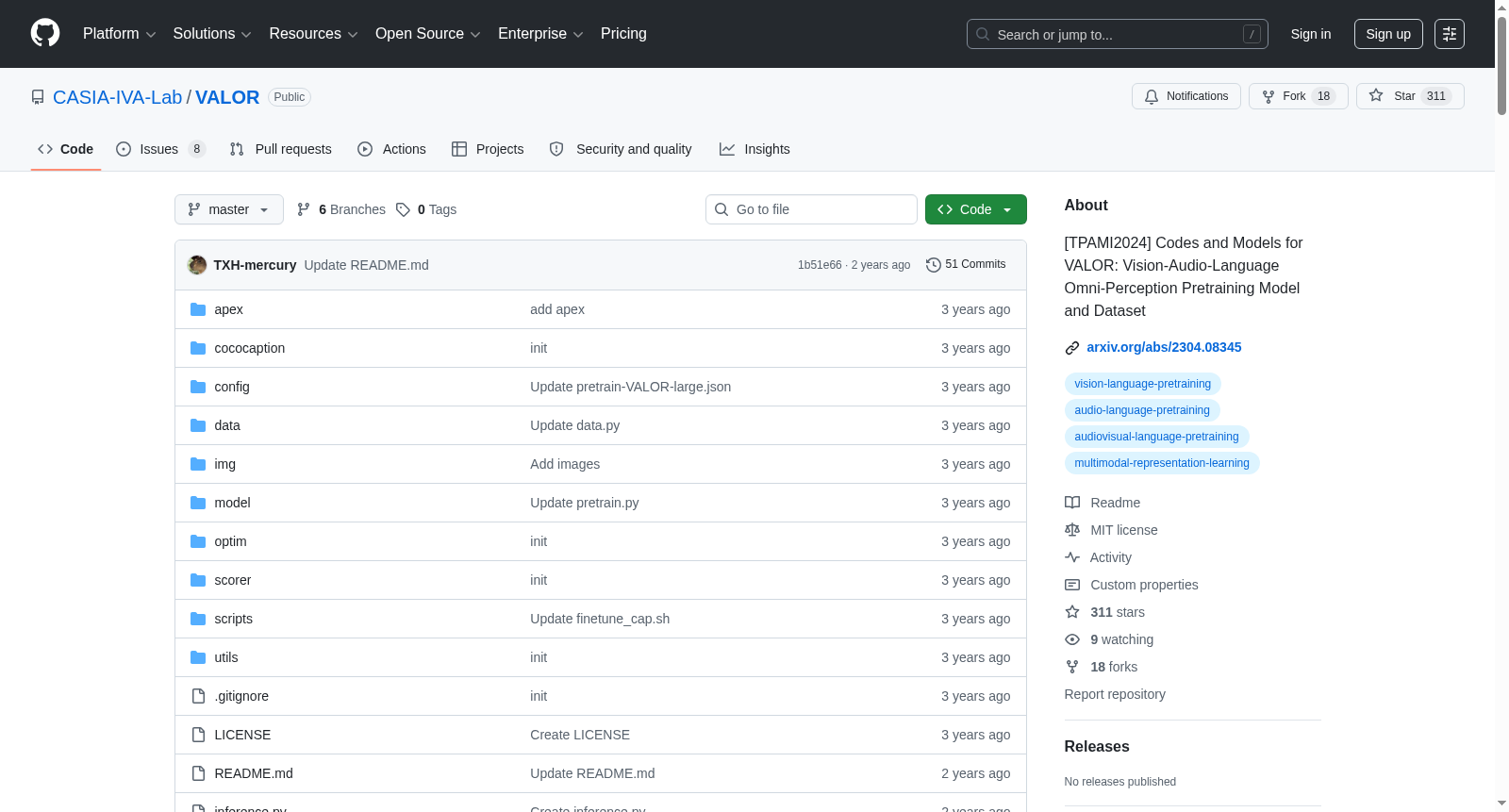This screenshot has width=1509, height=812.
Task: Click the model folder icon
Action: 198,503
